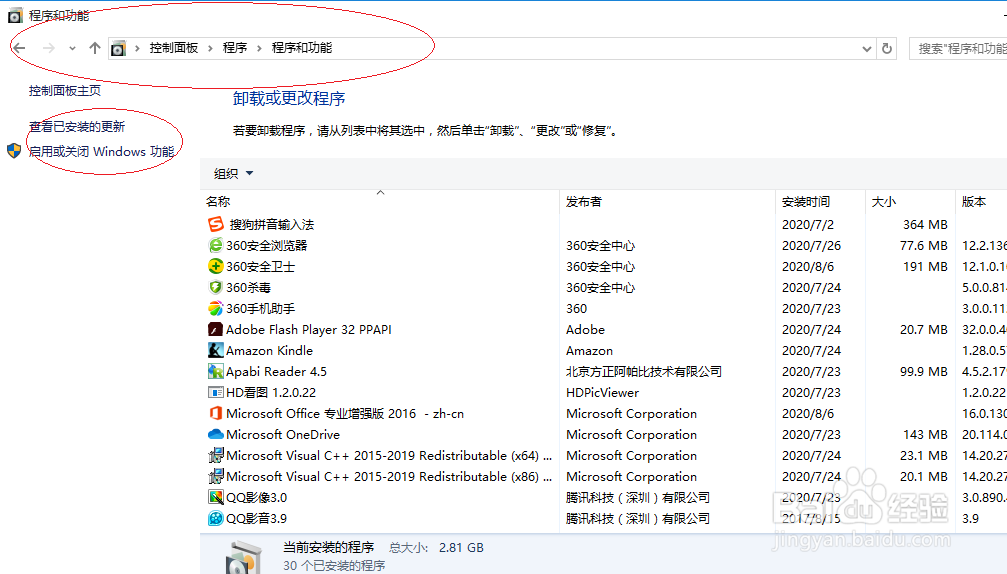Image resolution: width=1007 pixels, height=574 pixels.
Task: Click the Amazon Kindle program name
Action: 270,351
